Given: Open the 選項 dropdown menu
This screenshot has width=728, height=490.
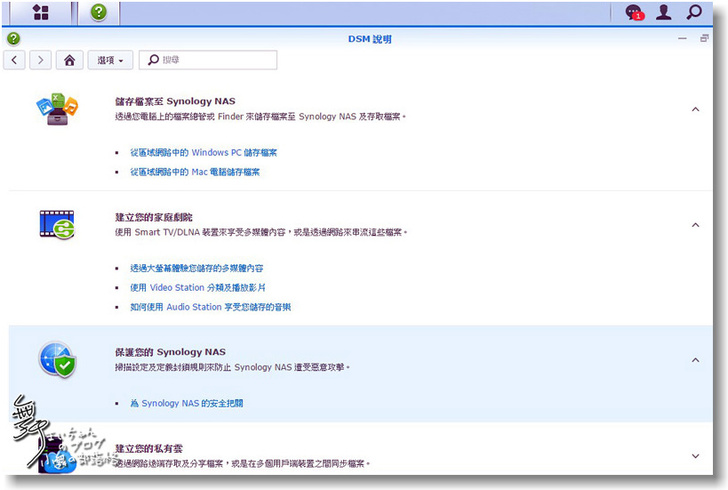Looking at the screenshot, I should 110,60.
